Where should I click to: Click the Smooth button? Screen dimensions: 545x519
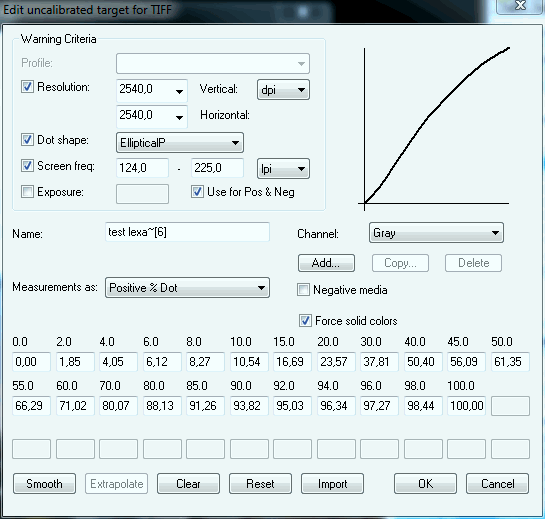tap(44, 484)
